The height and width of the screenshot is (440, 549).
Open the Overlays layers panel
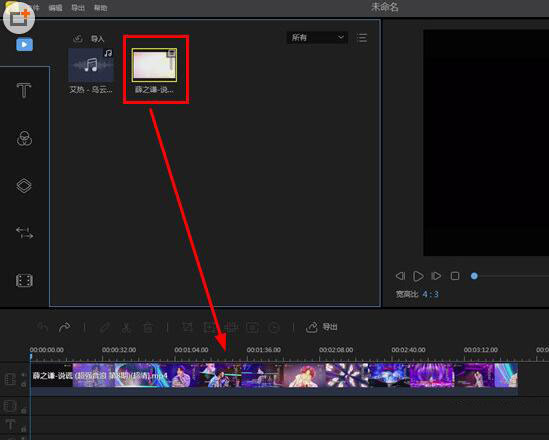pyautogui.click(x=24, y=186)
